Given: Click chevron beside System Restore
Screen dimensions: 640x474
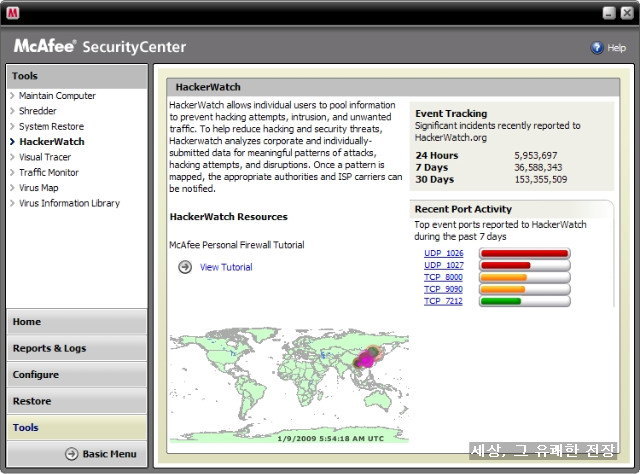Looking at the screenshot, I should pyautogui.click(x=12, y=126).
